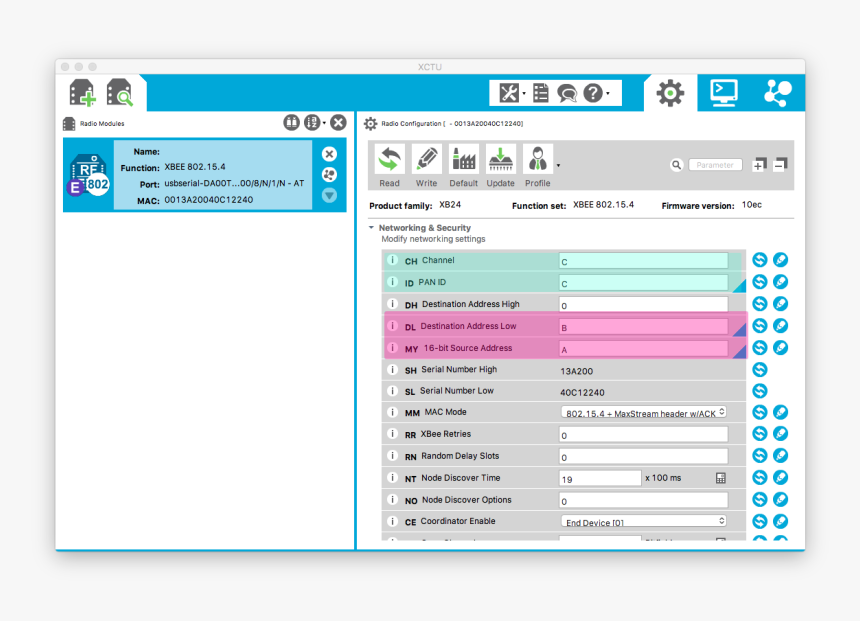Remove the XBEE 802.15.4 module from list
The image size is (860, 621).
tap(329, 154)
